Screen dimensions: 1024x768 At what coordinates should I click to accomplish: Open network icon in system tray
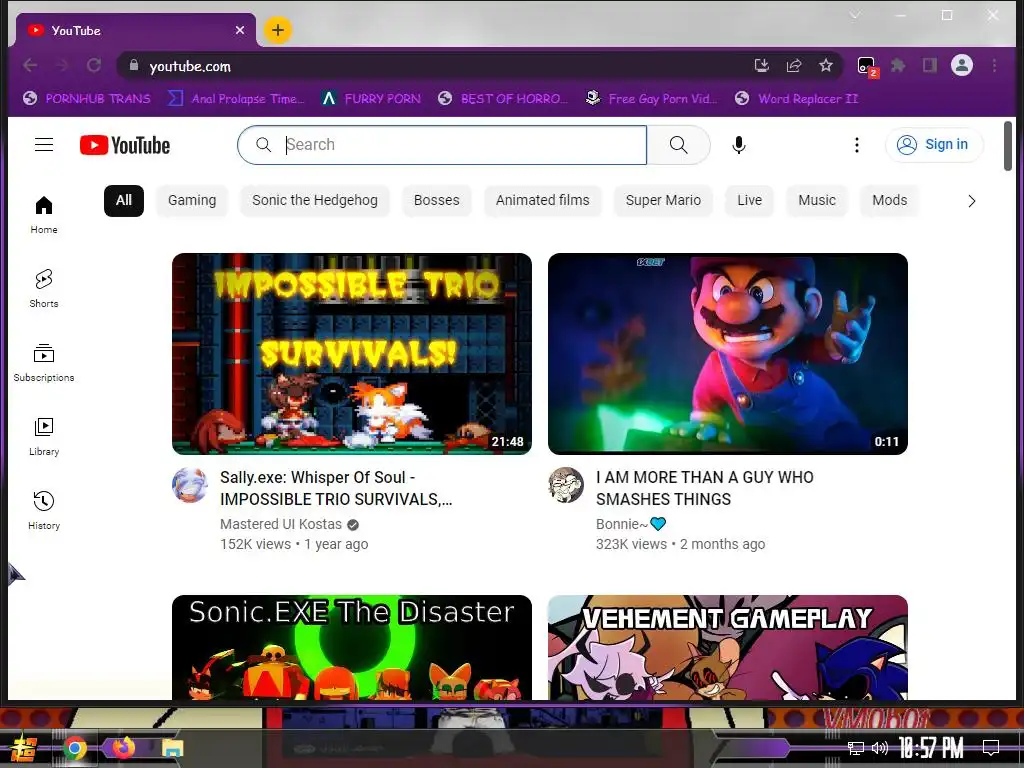(856, 748)
